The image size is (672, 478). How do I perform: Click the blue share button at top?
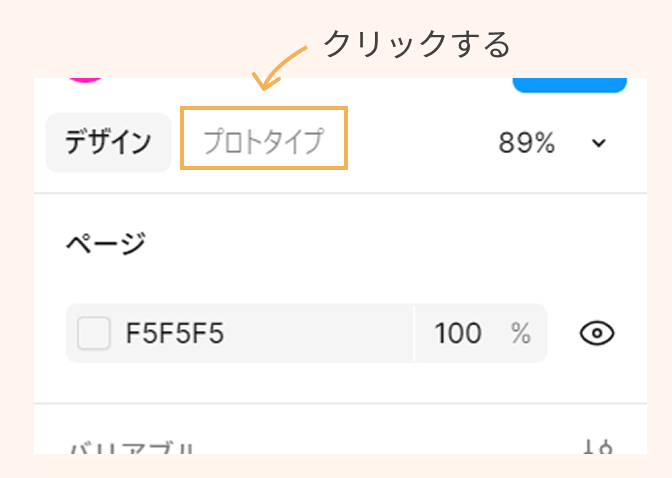point(570,85)
